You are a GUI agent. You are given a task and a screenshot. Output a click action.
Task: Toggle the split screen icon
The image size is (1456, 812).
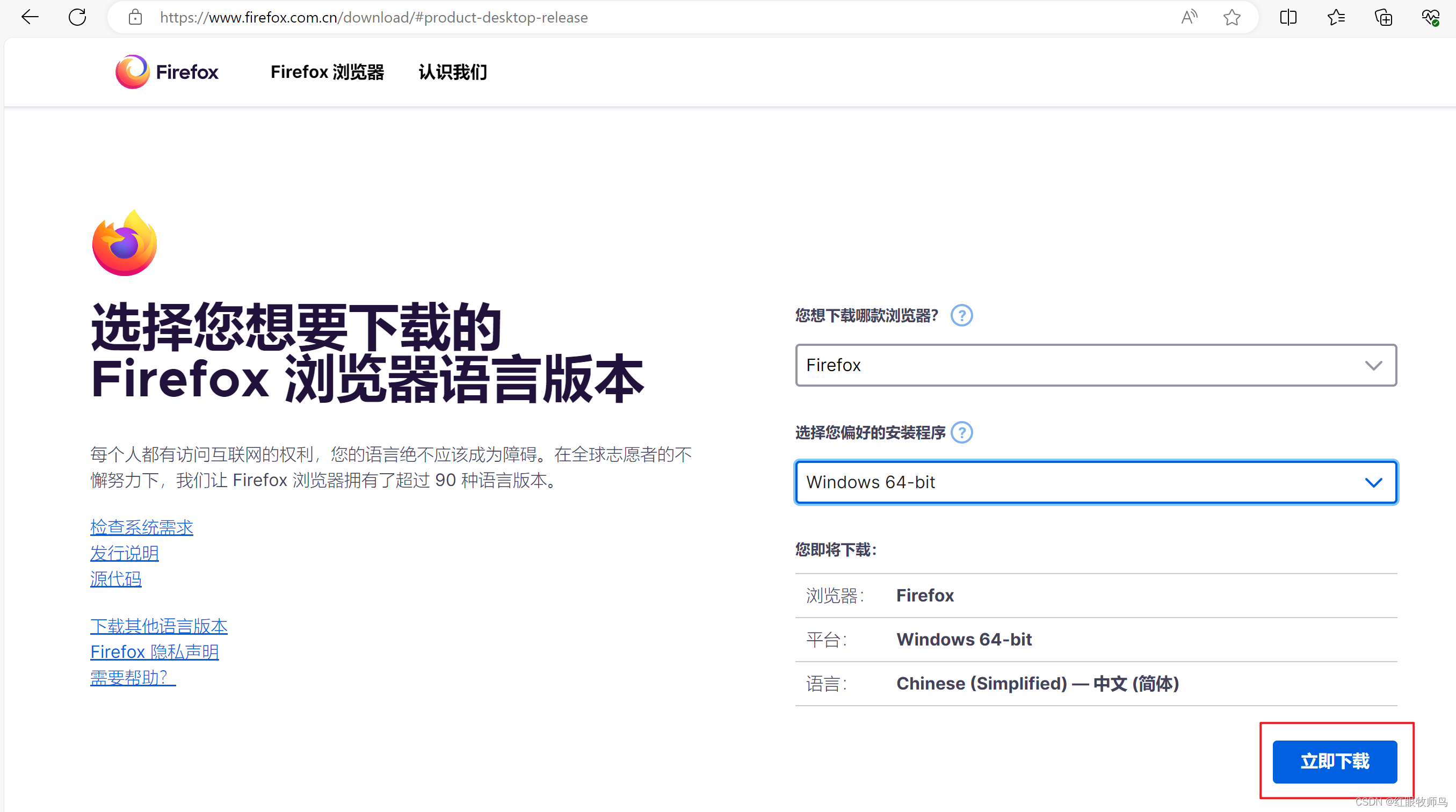pyautogui.click(x=1288, y=17)
